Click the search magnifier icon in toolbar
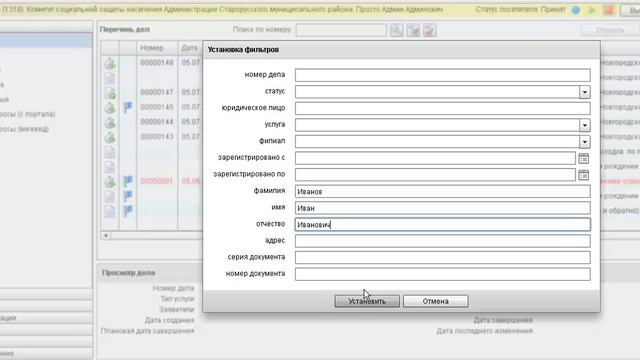Image resolution: width=640 pixels, height=360 pixels. tap(396, 30)
